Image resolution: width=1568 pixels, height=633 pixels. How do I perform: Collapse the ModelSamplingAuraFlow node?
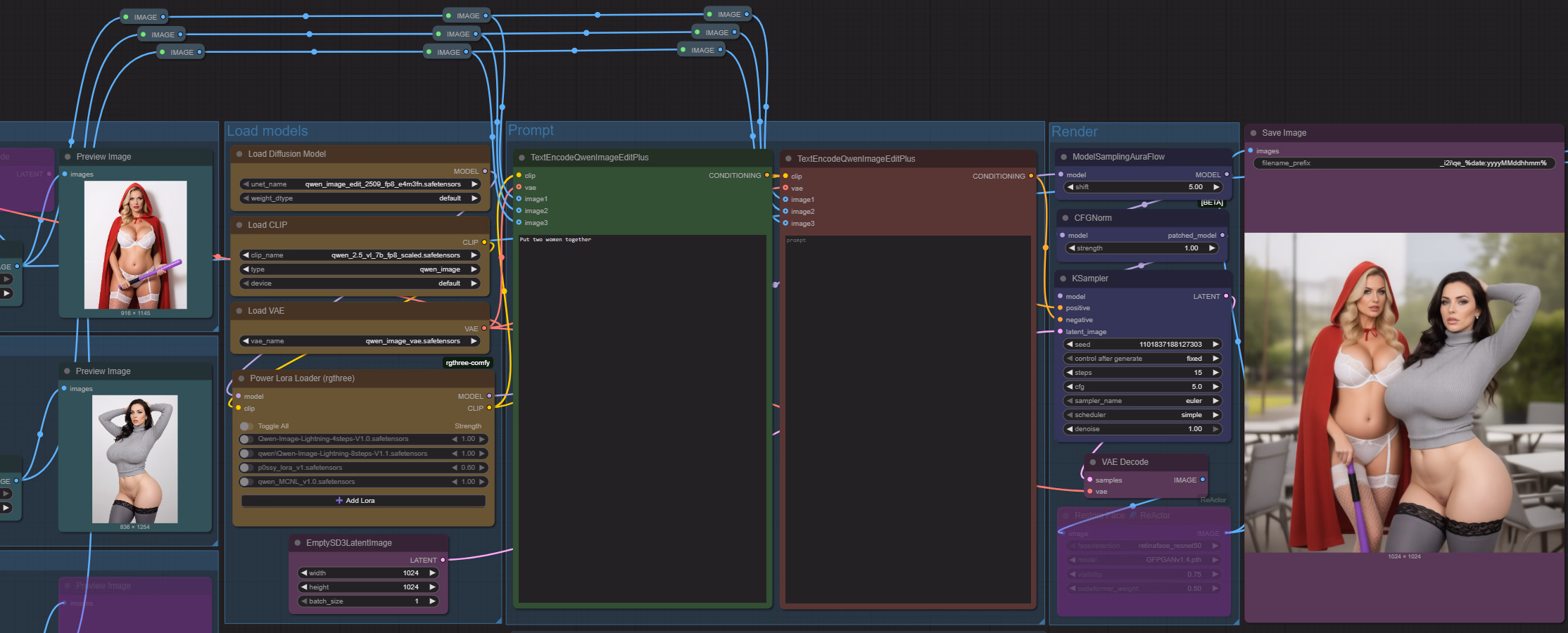coord(1064,157)
